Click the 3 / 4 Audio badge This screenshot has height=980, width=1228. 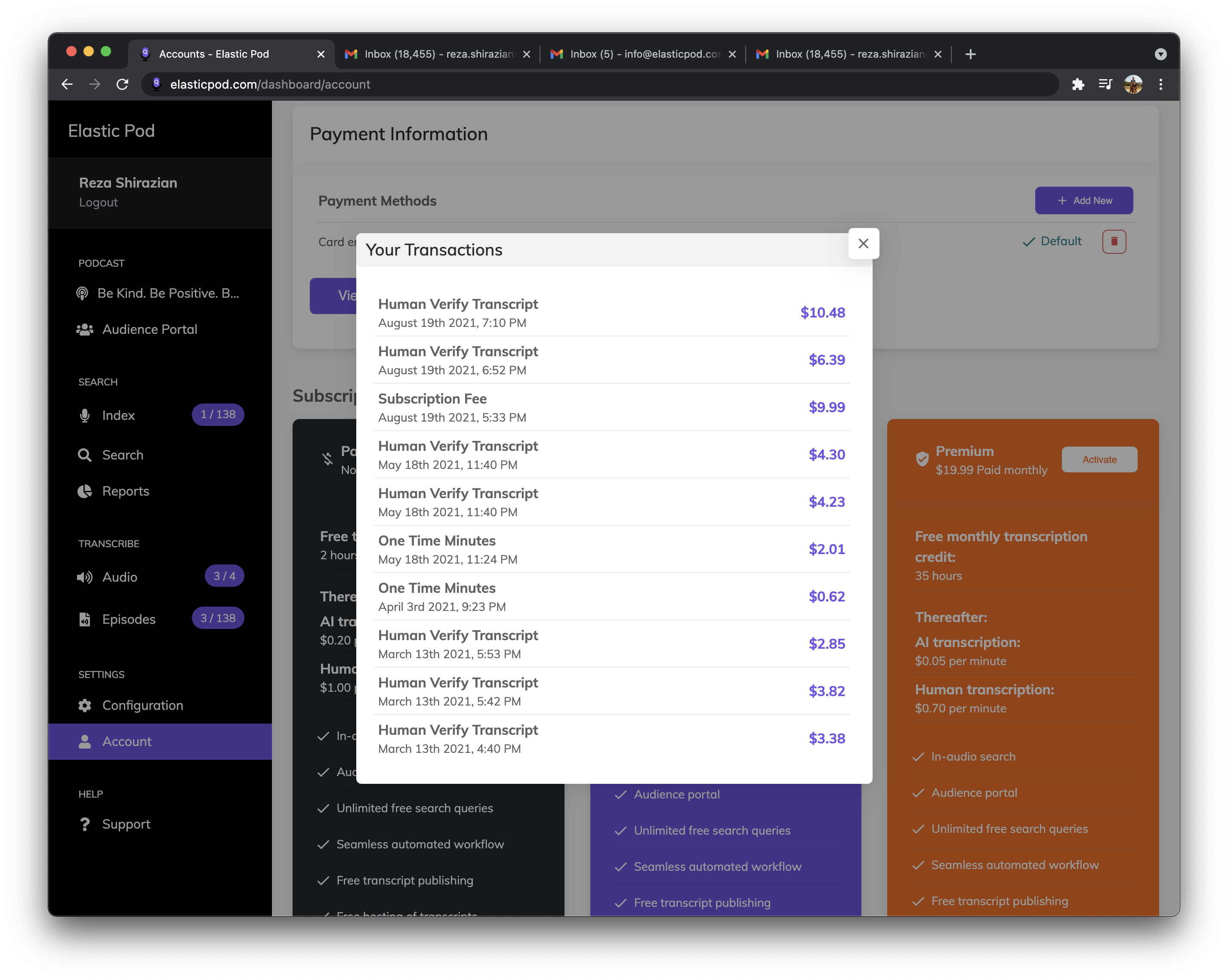(225, 576)
